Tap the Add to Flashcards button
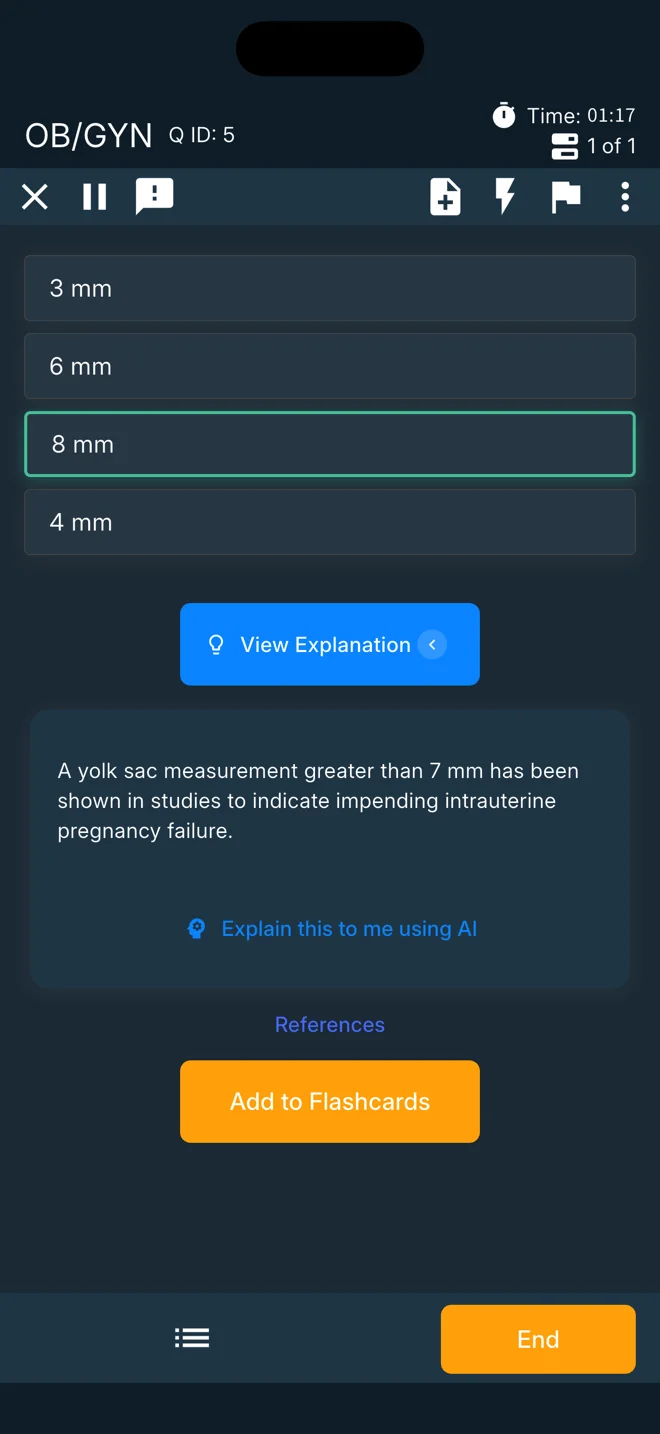 tap(330, 1101)
